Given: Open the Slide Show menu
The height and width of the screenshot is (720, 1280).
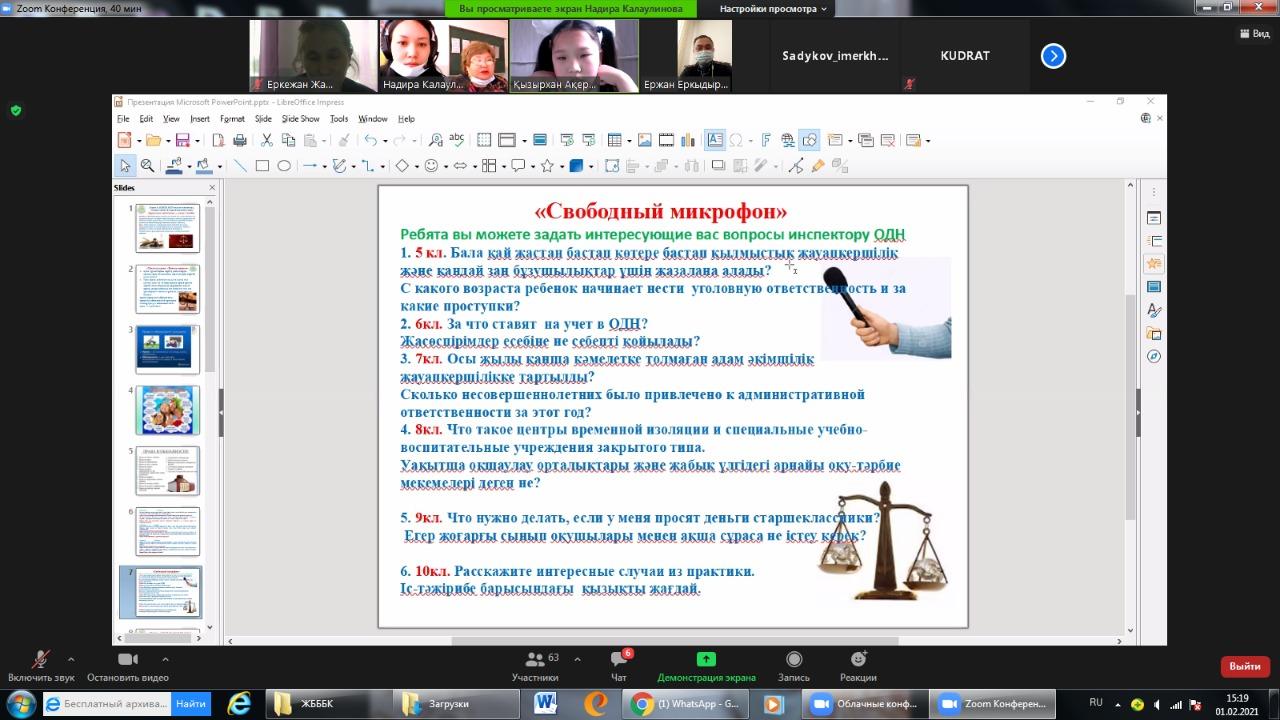Looking at the screenshot, I should coord(301,118).
